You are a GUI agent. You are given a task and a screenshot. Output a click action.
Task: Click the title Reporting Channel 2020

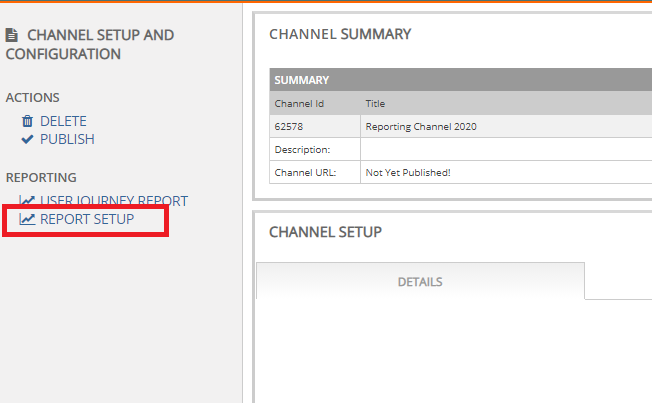[x=421, y=126]
